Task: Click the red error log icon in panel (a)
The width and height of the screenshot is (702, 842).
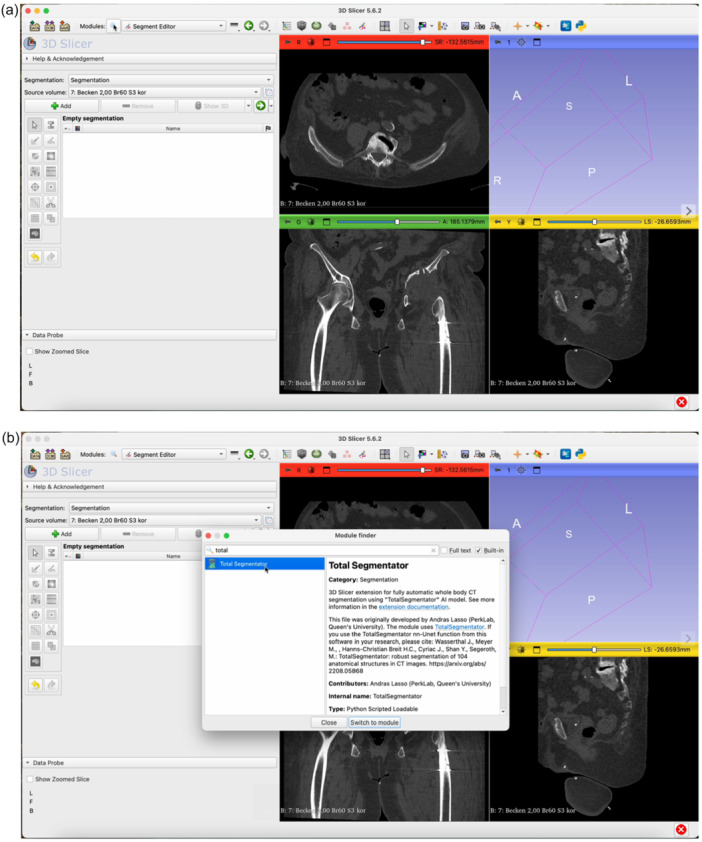Action: click(681, 402)
